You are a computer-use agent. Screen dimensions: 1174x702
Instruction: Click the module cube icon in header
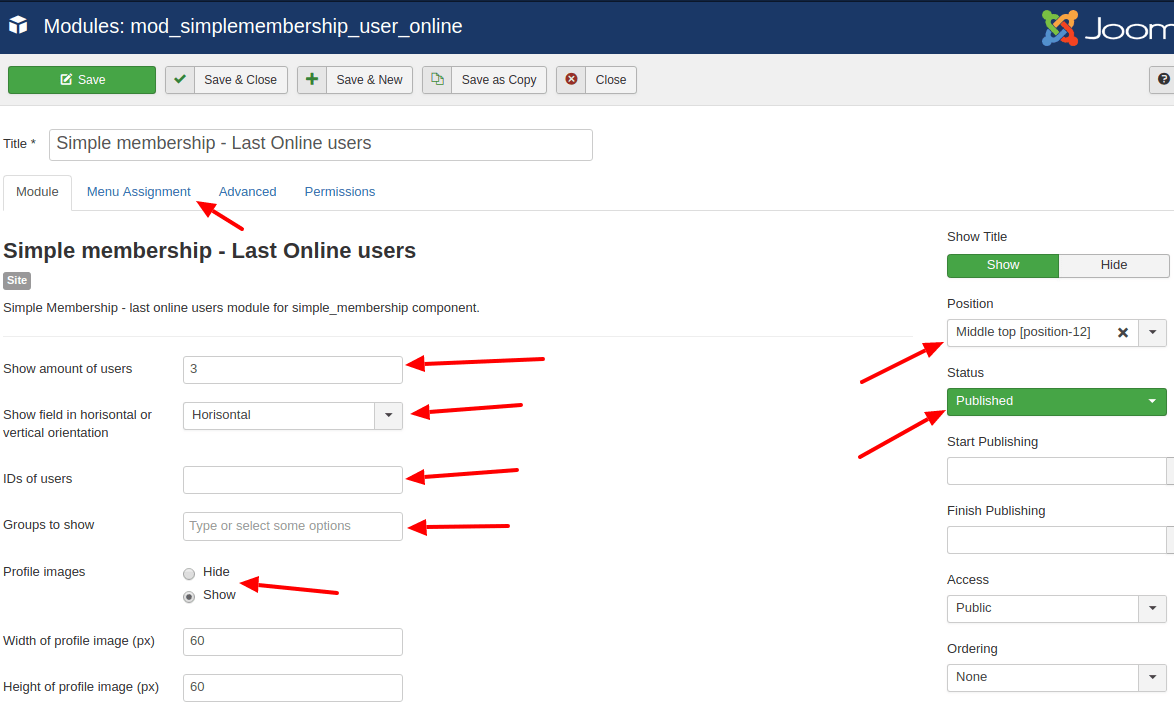tap(18, 25)
